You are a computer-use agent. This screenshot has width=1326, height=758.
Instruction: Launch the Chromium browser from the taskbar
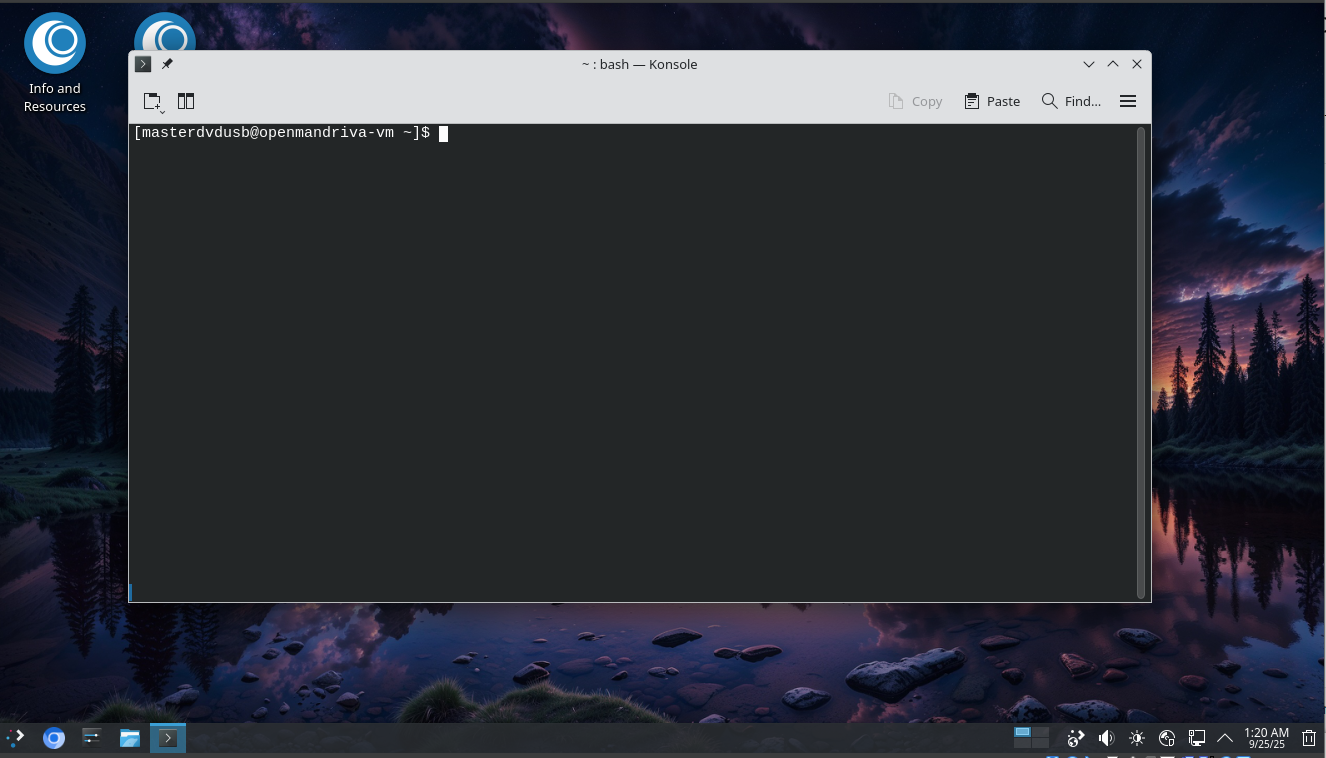click(54, 738)
